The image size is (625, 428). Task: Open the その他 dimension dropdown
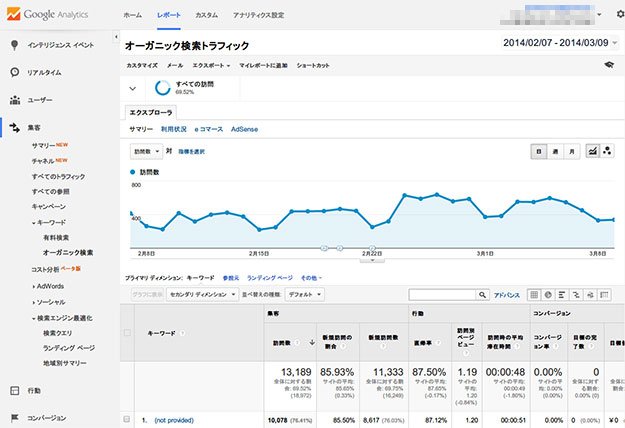point(311,278)
